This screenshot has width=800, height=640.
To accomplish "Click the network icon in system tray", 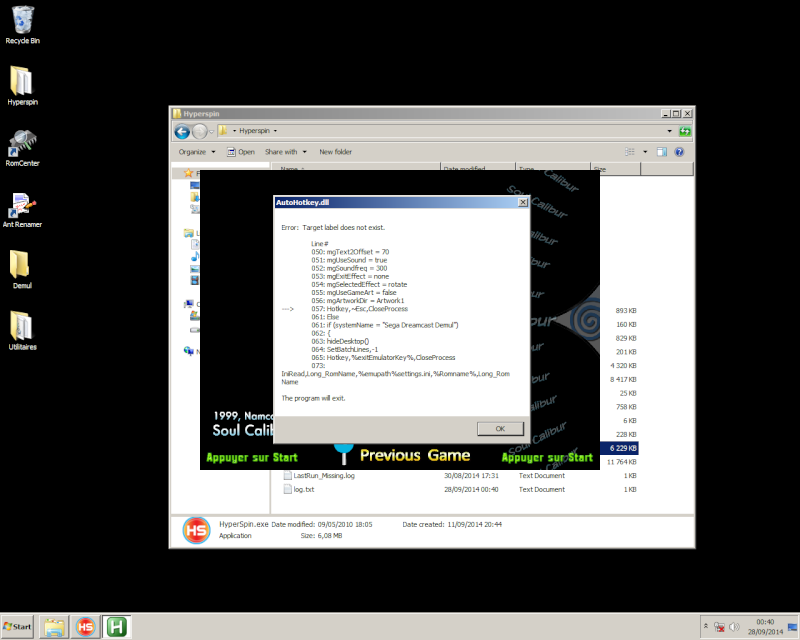I will click(719, 627).
